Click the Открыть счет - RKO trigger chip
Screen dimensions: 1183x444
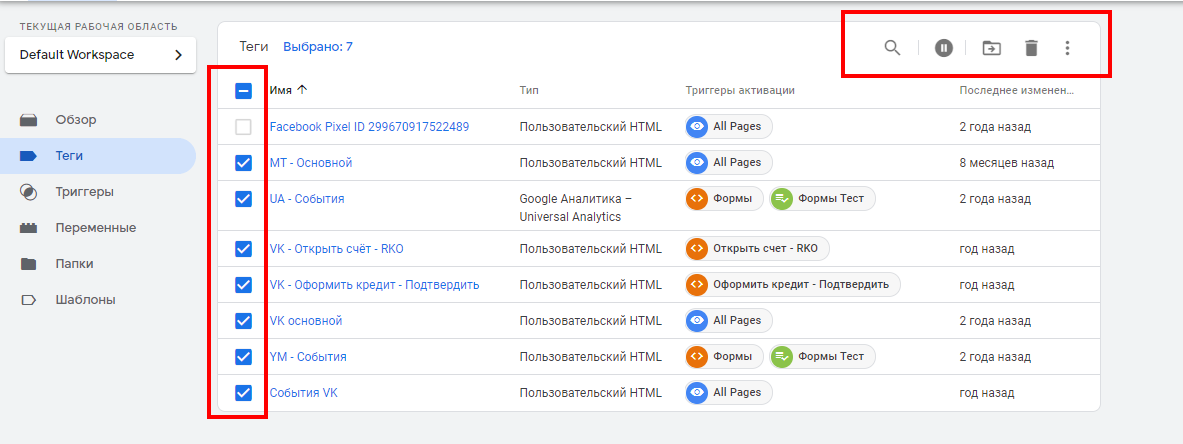click(757, 249)
